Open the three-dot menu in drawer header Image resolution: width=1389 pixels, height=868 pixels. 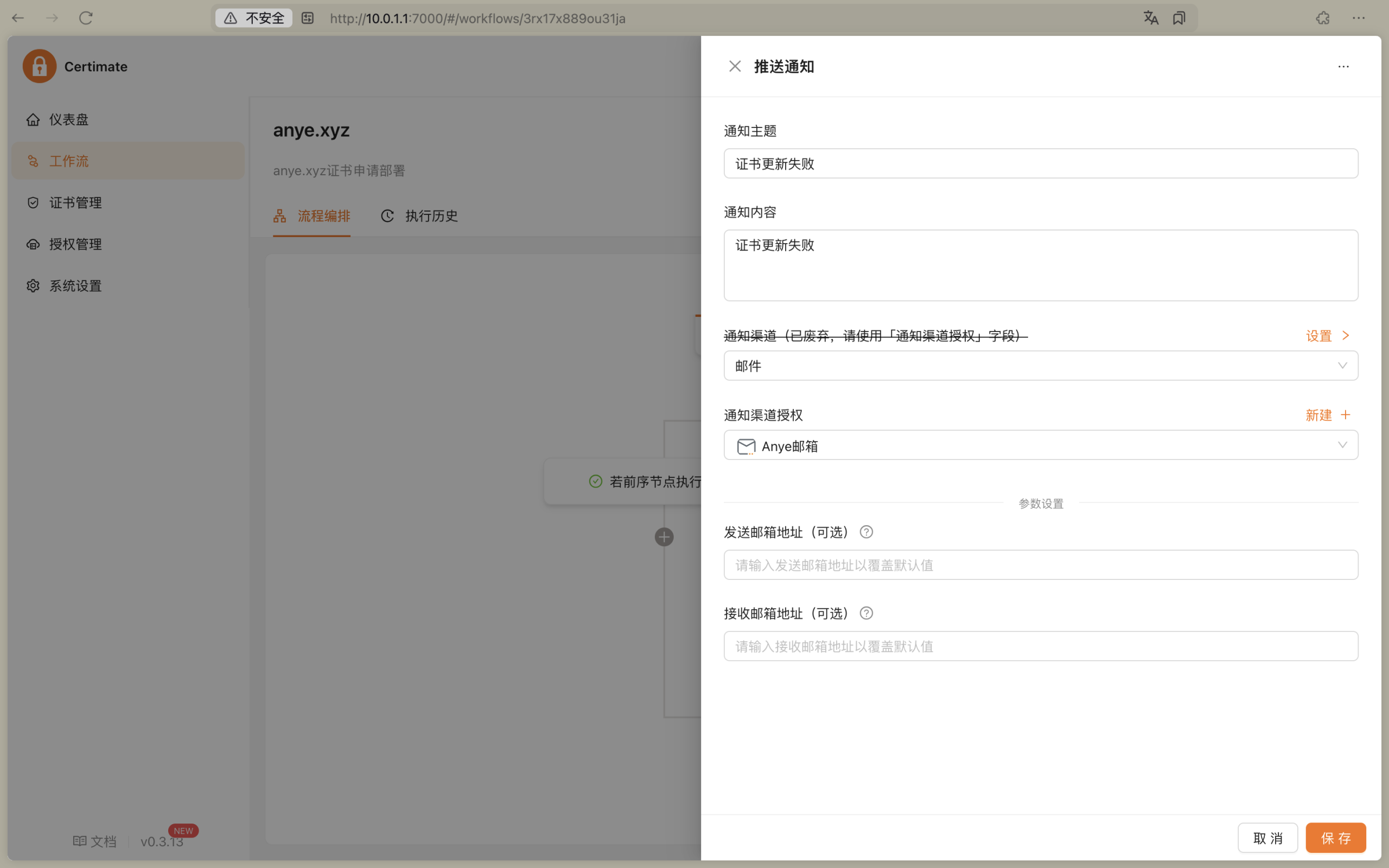(x=1343, y=67)
